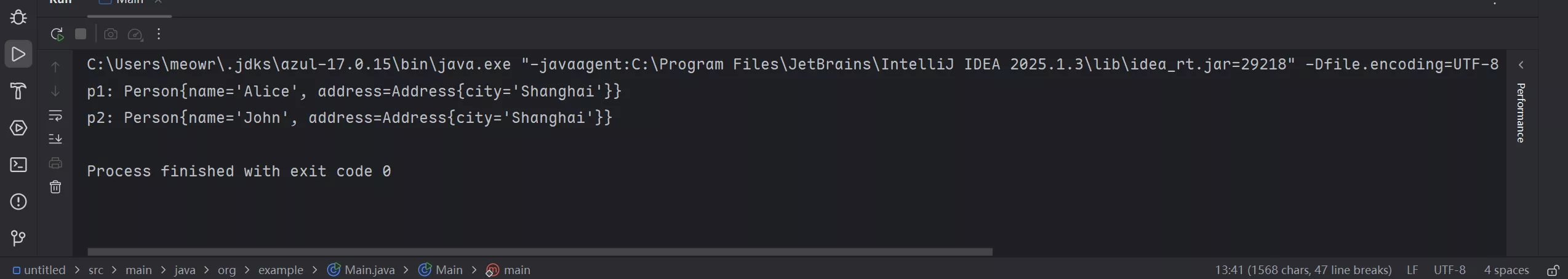Open the Services tool window
Image resolution: width=1568 pixels, height=279 pixels.
click(x=18, y=128)
